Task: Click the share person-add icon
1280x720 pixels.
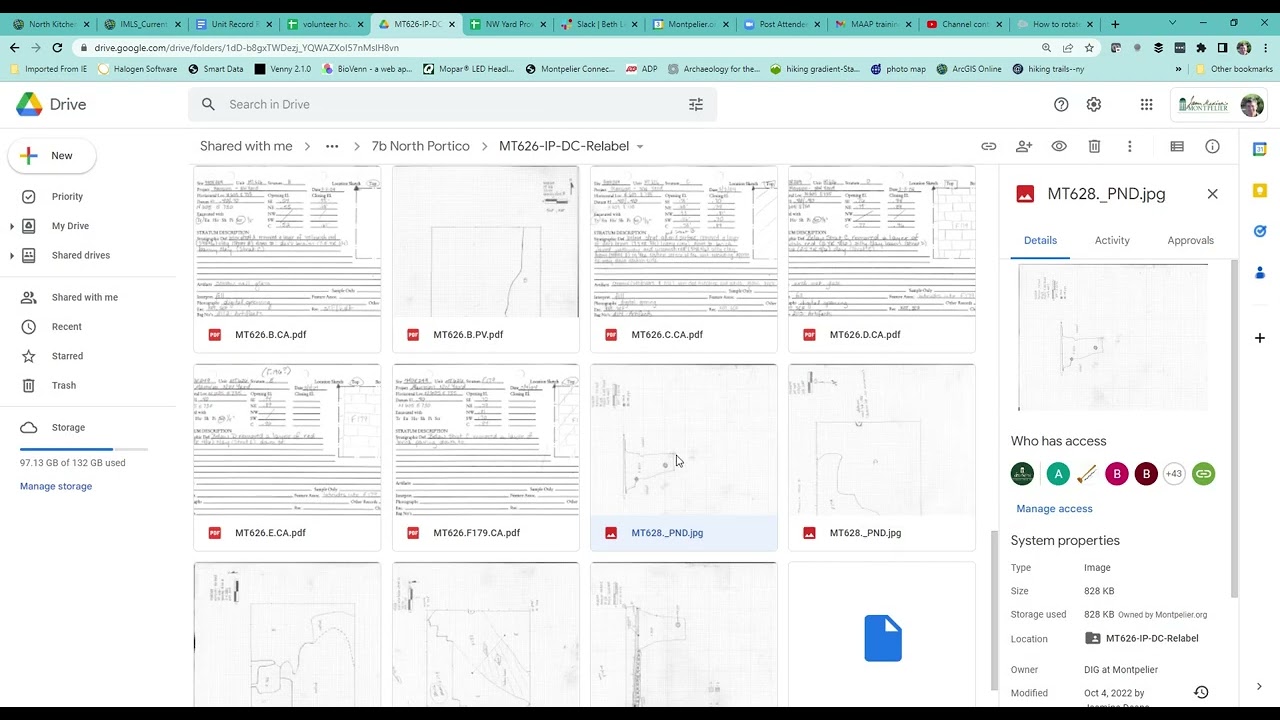Action: [x=1024, y=146]
